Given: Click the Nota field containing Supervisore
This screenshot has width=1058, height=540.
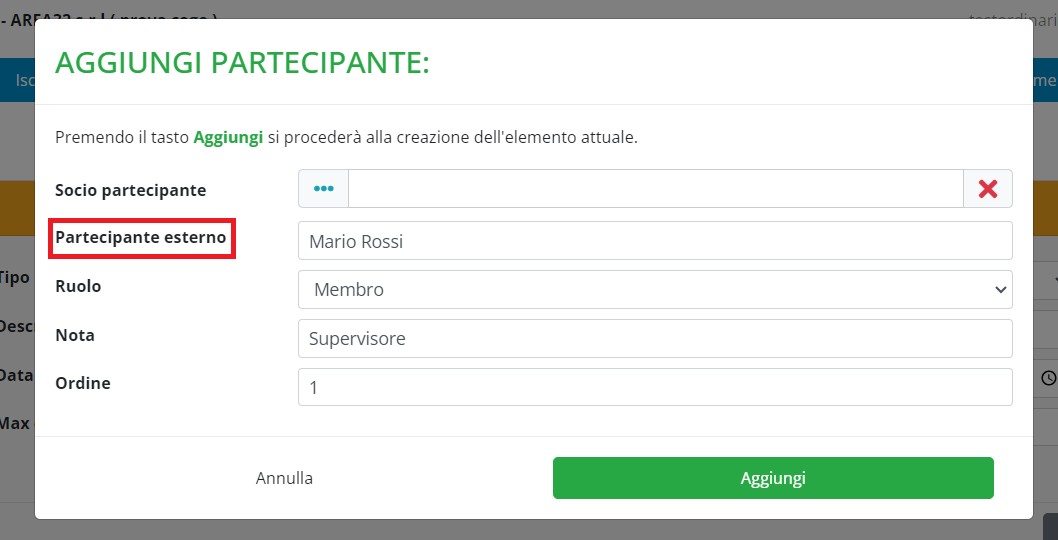Looking at the screenshot, I should coord(655,339).
